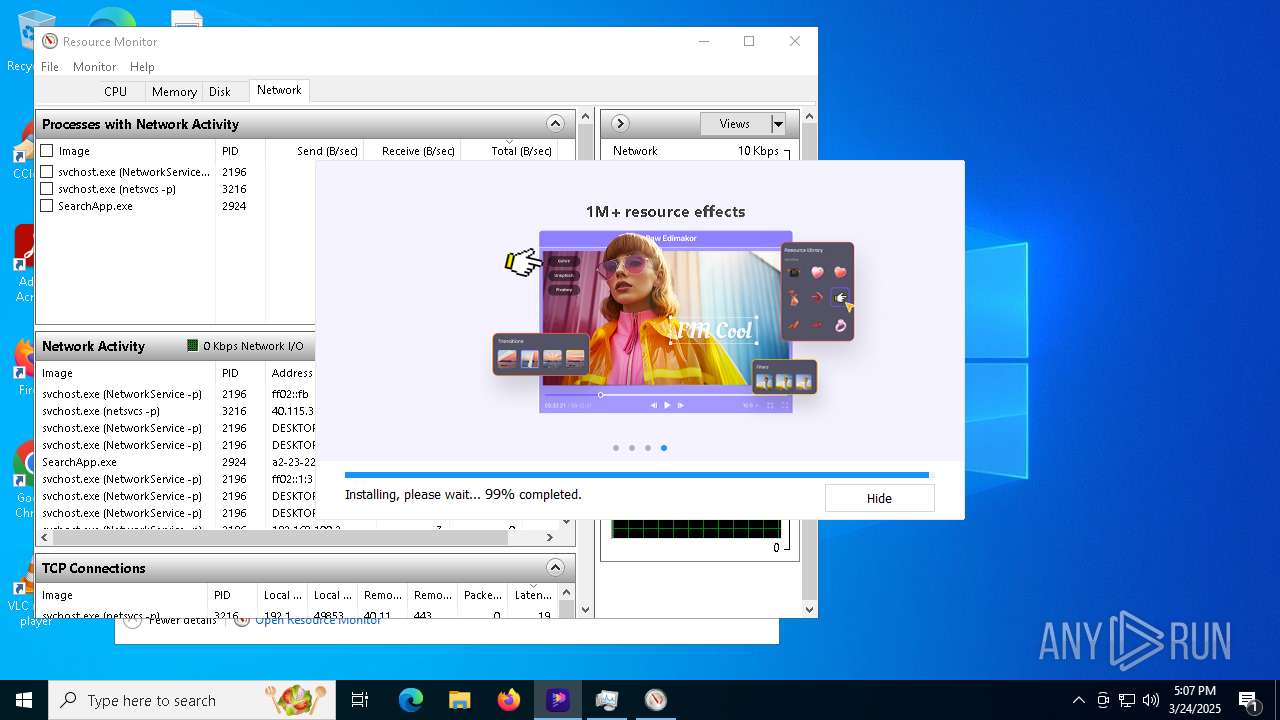
Task: Click Packet Loss column header in TCP Connections
Action: (x=483, y=595)
